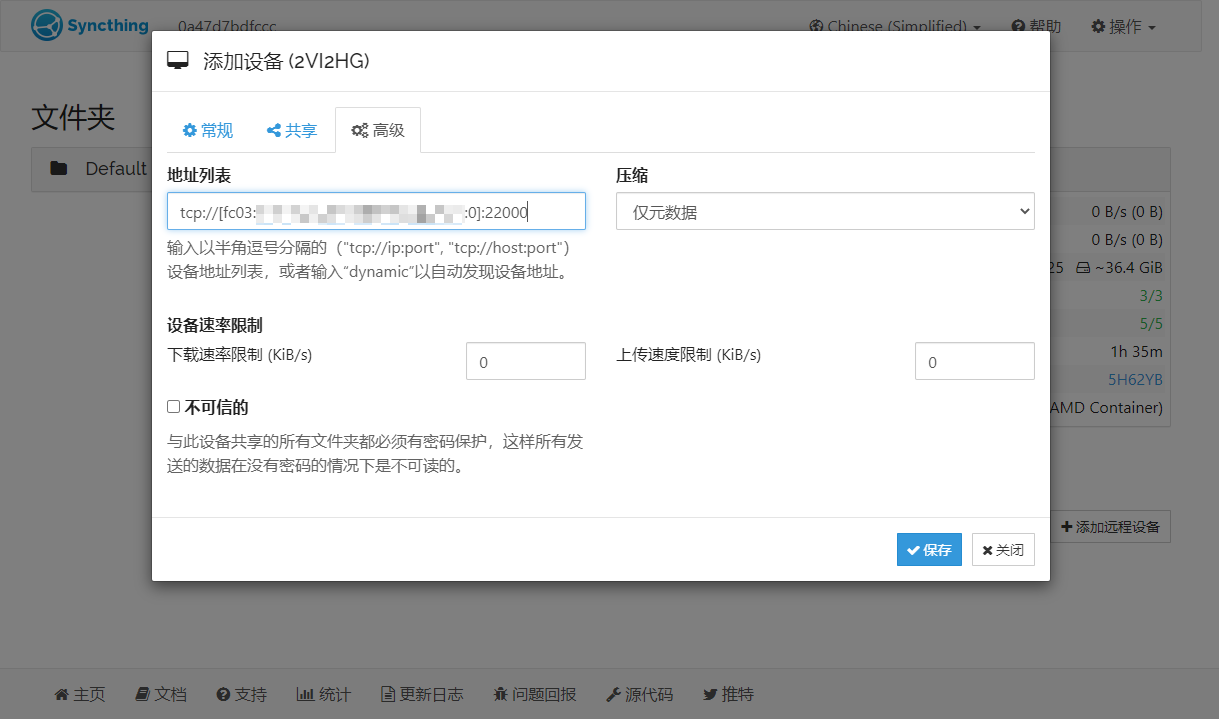Screen dimensions: 1219x719
Task: Switch to the 常规 tab
Action: [x=207, y=130]
